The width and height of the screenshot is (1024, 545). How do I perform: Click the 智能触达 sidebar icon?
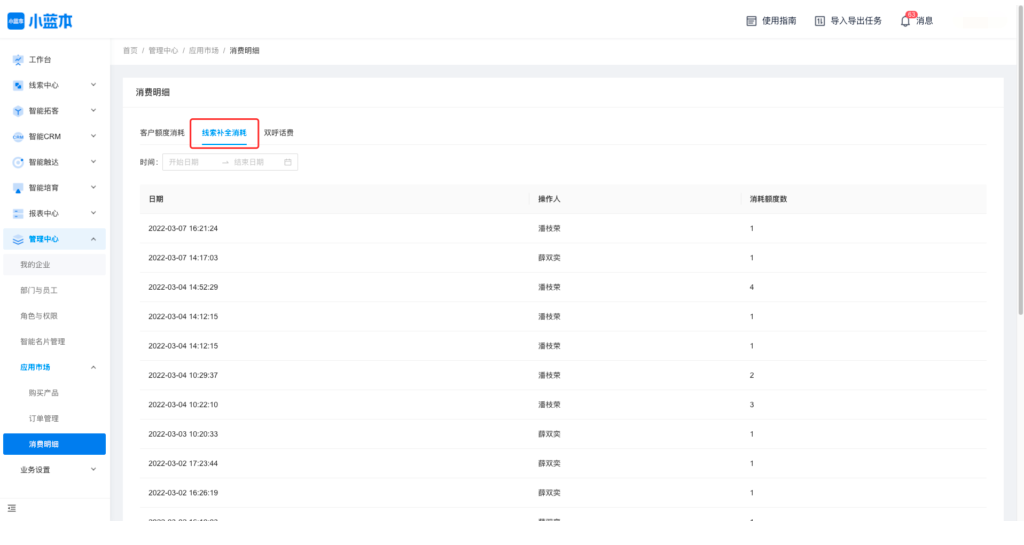point(18,162)
